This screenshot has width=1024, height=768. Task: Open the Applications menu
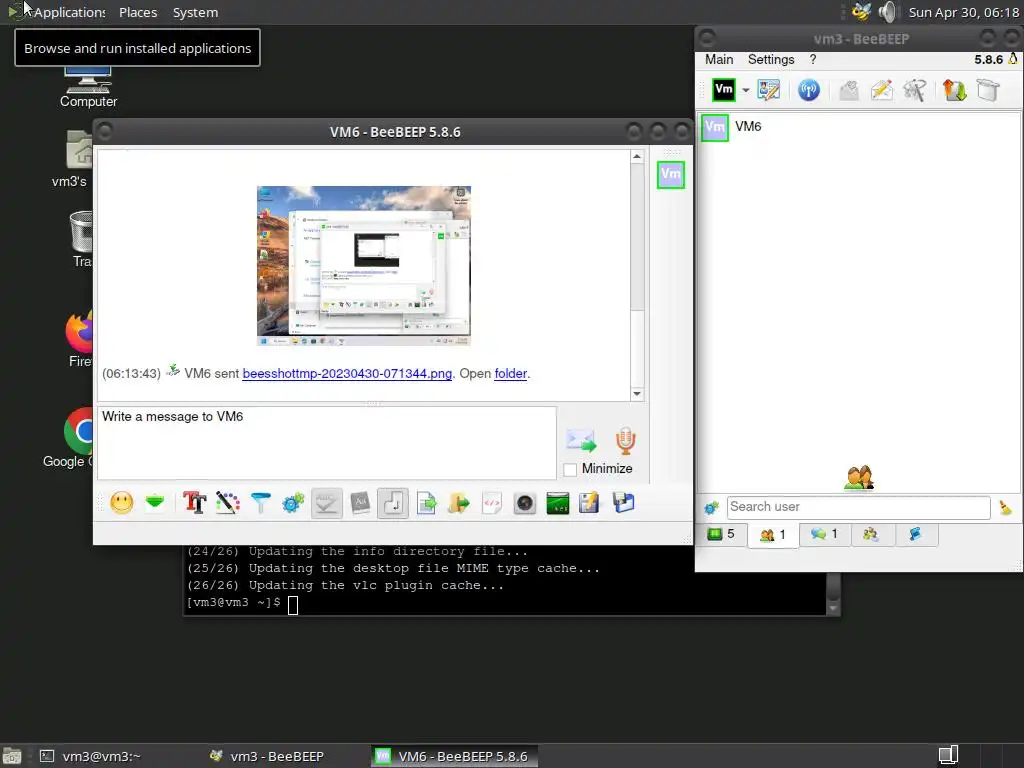69,12
